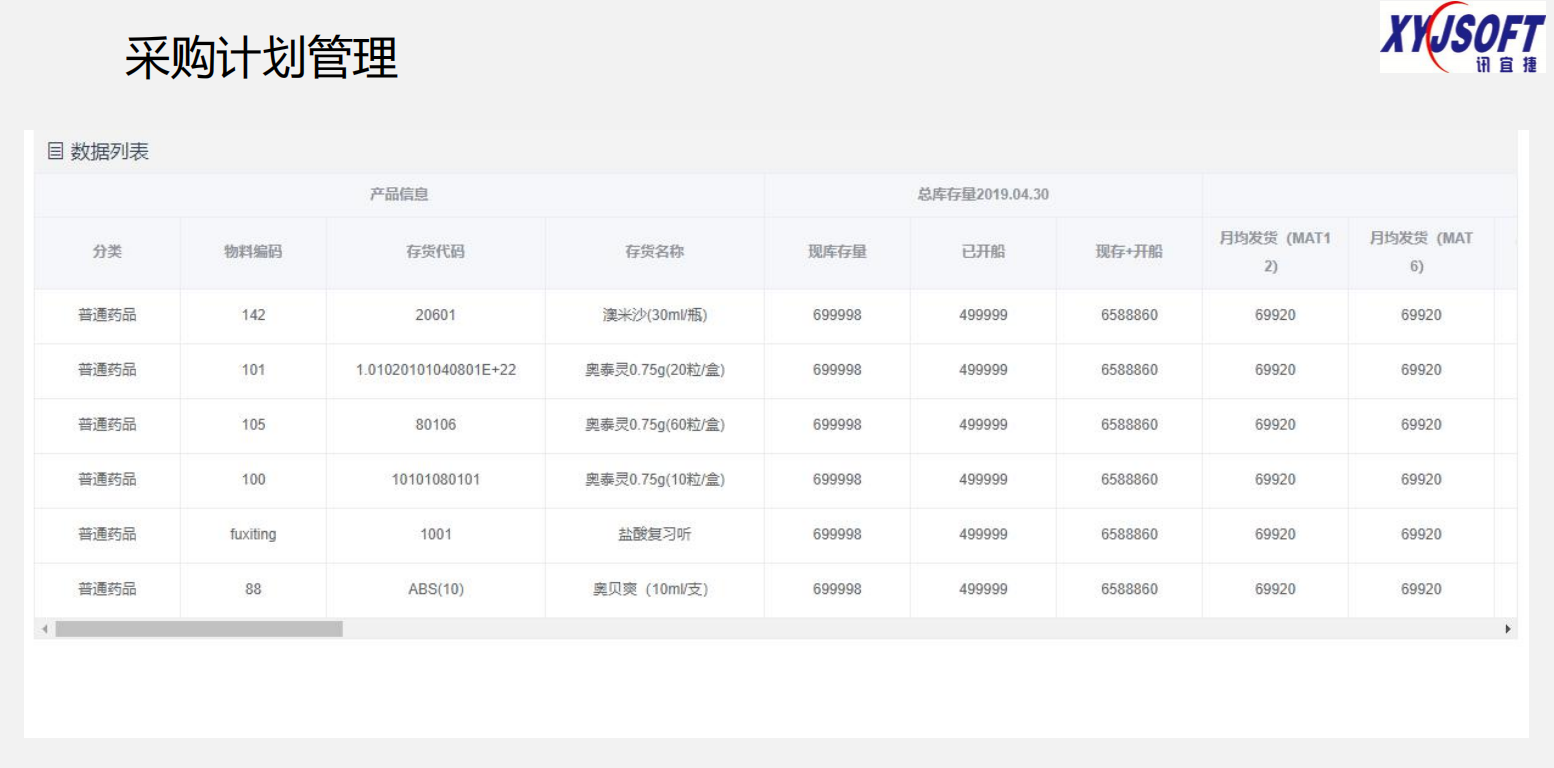Viewport: 1554px width, 768px height.
Task: Click inventory code ABS(10)
Action: [x=435, y=590]
